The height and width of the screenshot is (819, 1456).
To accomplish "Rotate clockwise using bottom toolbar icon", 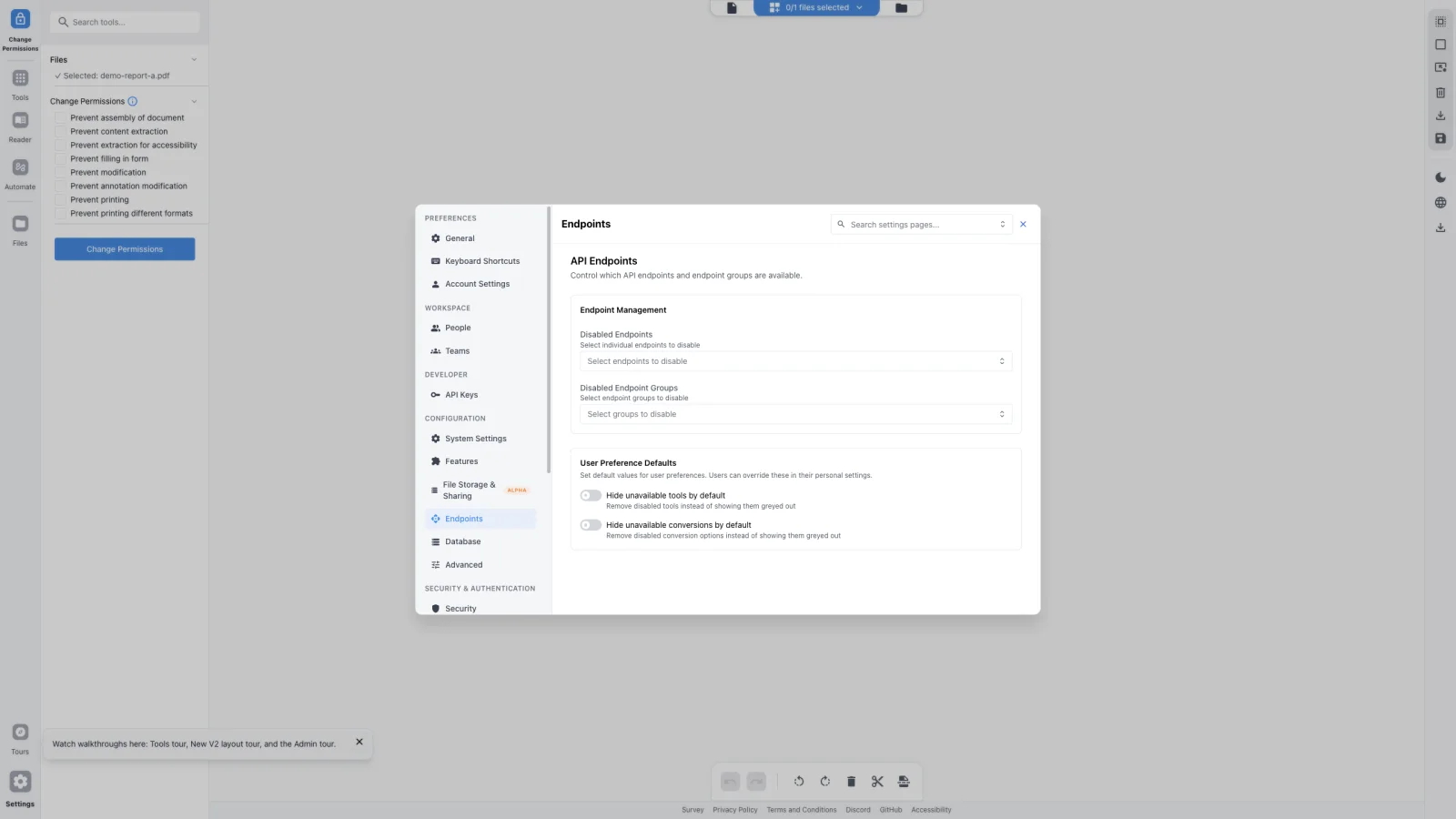I will 824,782.
